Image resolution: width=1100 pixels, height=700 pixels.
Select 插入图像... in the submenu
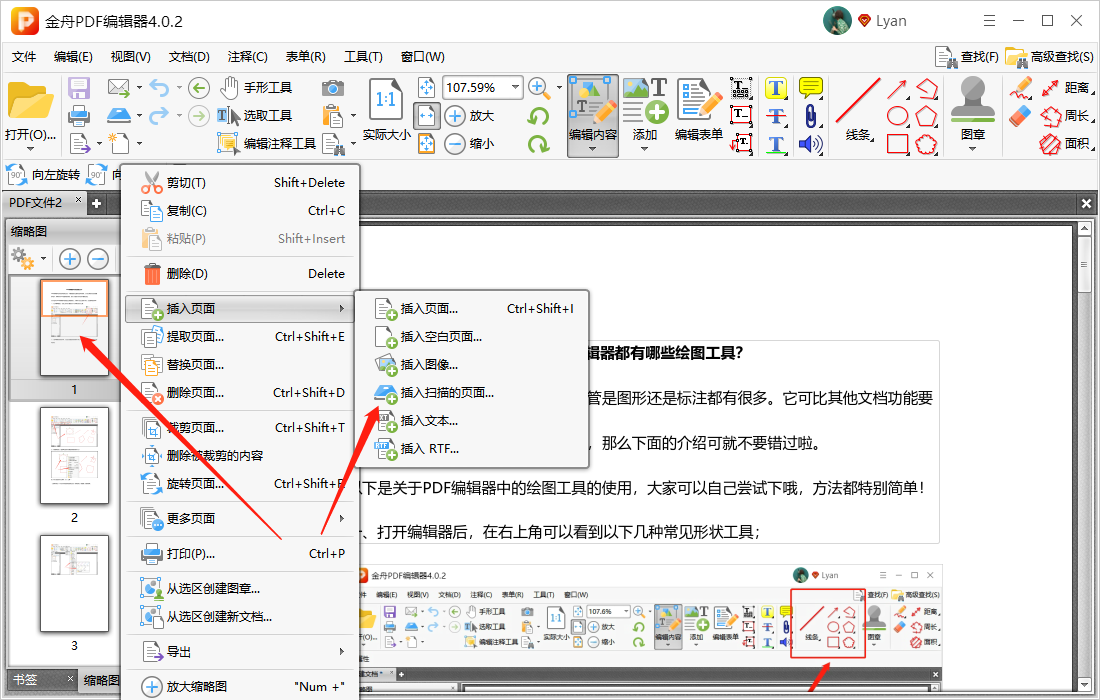(471, 365)
